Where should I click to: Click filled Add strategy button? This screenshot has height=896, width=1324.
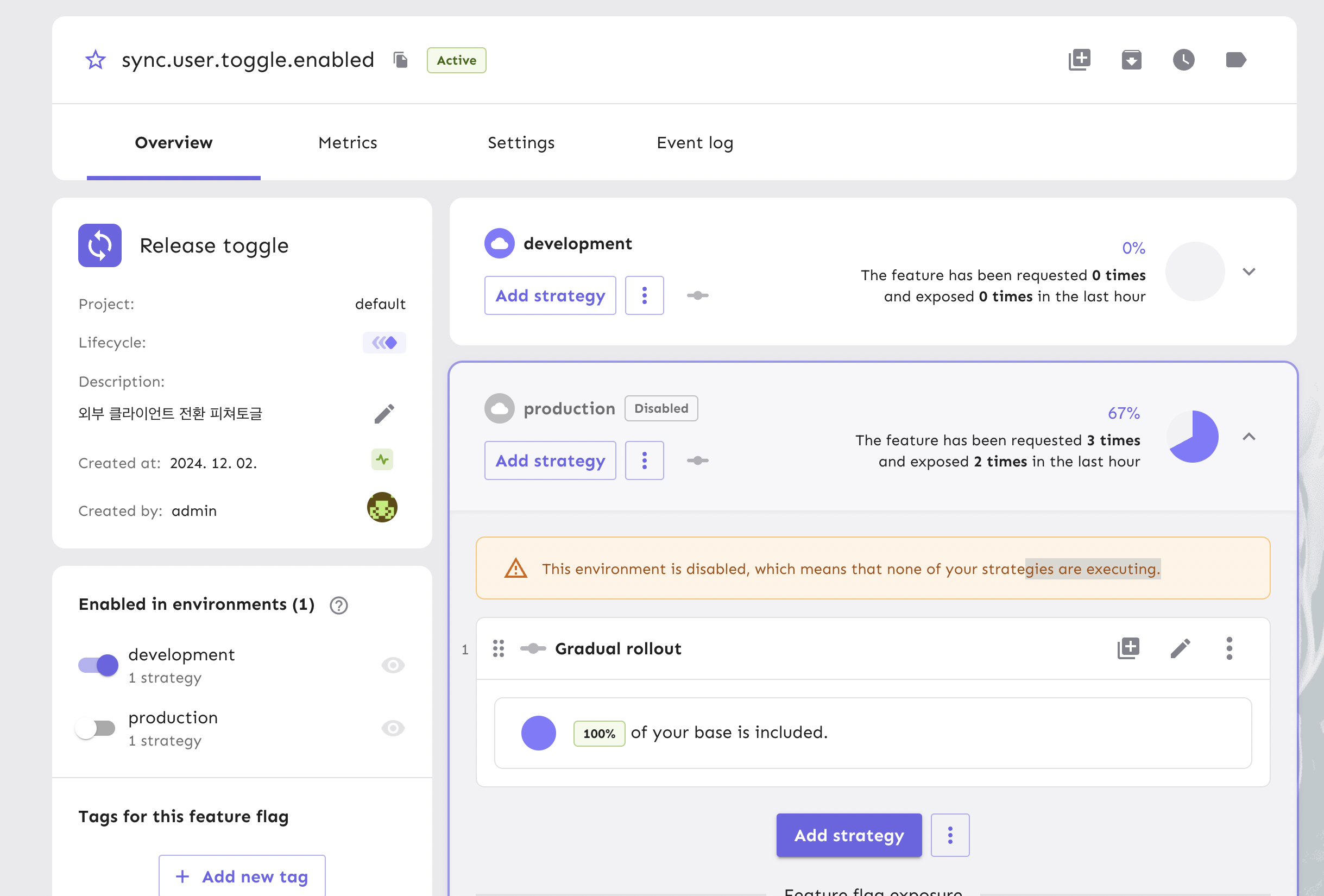pos(848,835)
